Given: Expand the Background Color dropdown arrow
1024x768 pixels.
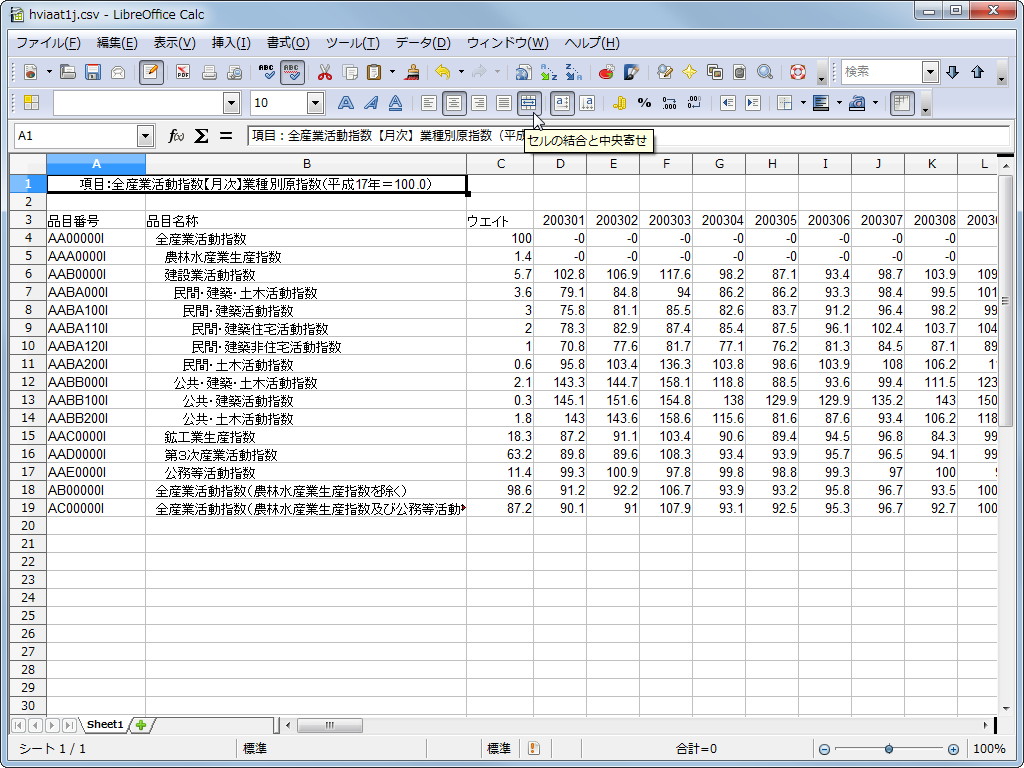Looking at the screenshot, I should pos(876,103).
